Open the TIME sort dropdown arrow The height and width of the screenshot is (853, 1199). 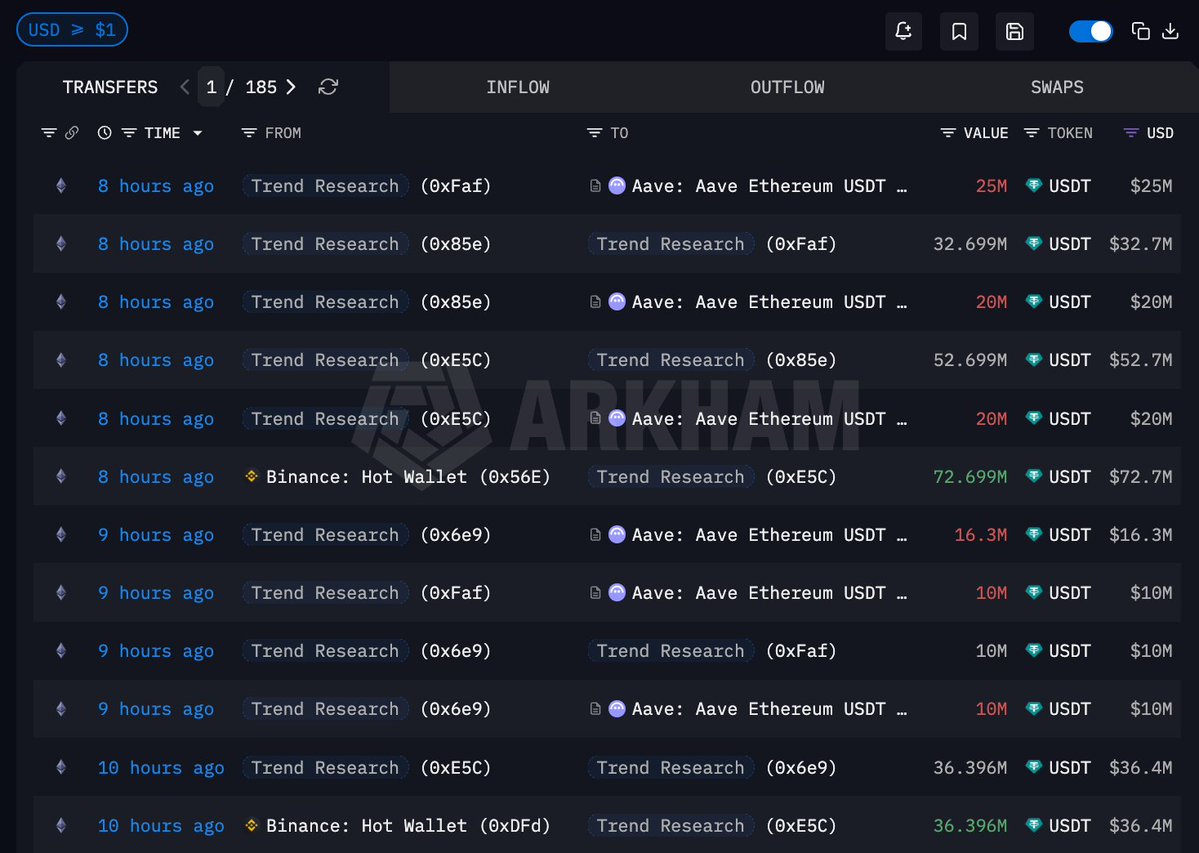(197, 133)
